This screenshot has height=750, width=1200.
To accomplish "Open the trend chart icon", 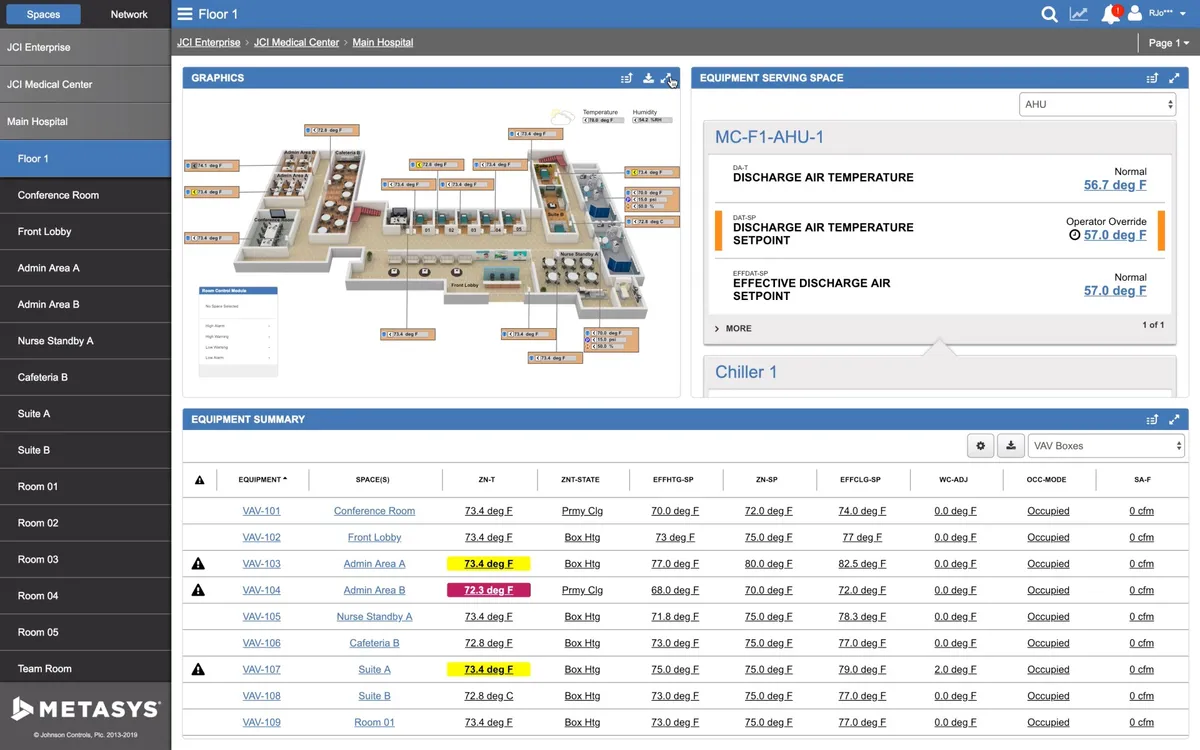I will tap(1079, 14).
